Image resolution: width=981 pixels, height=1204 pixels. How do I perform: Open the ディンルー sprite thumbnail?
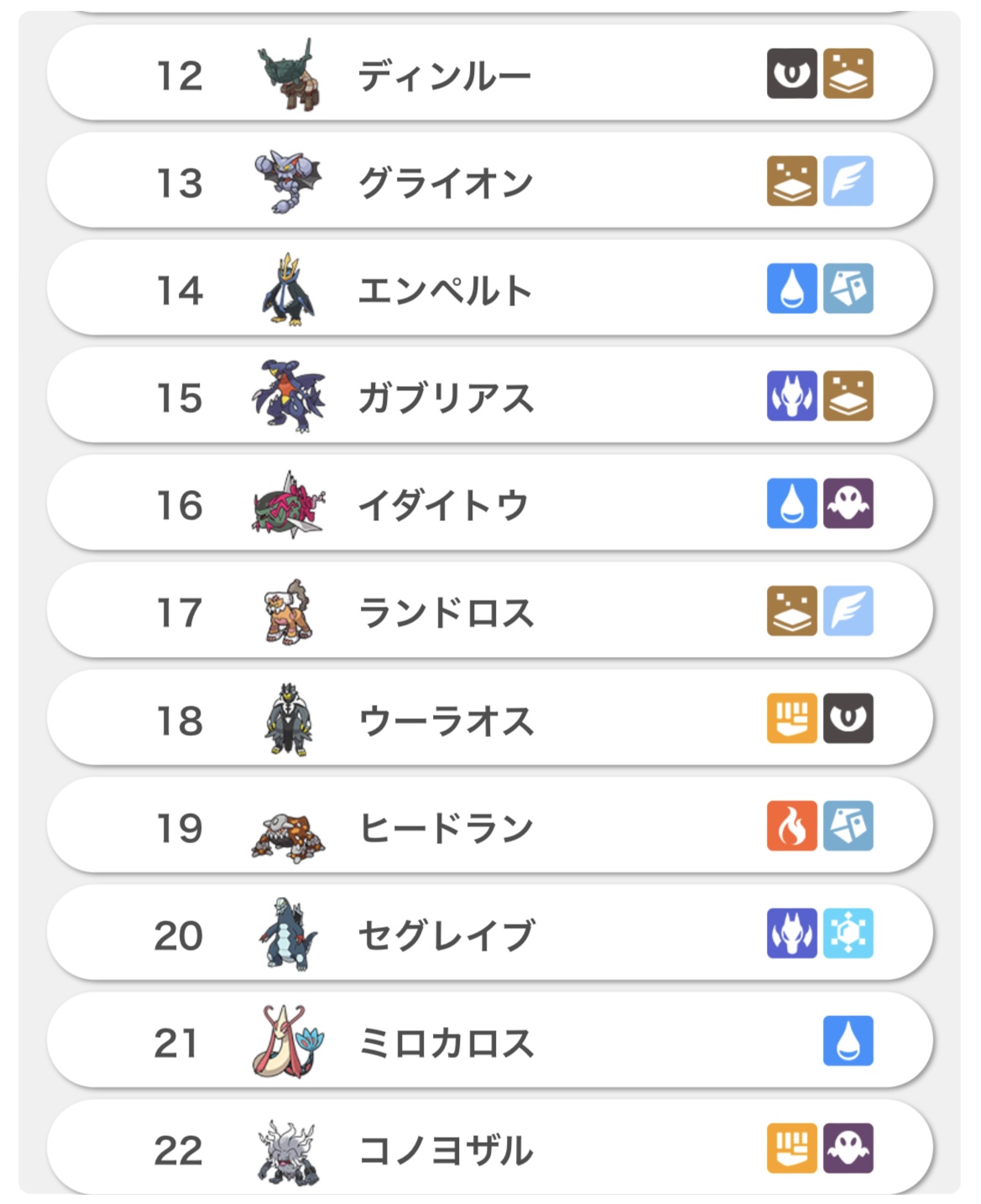289,75
